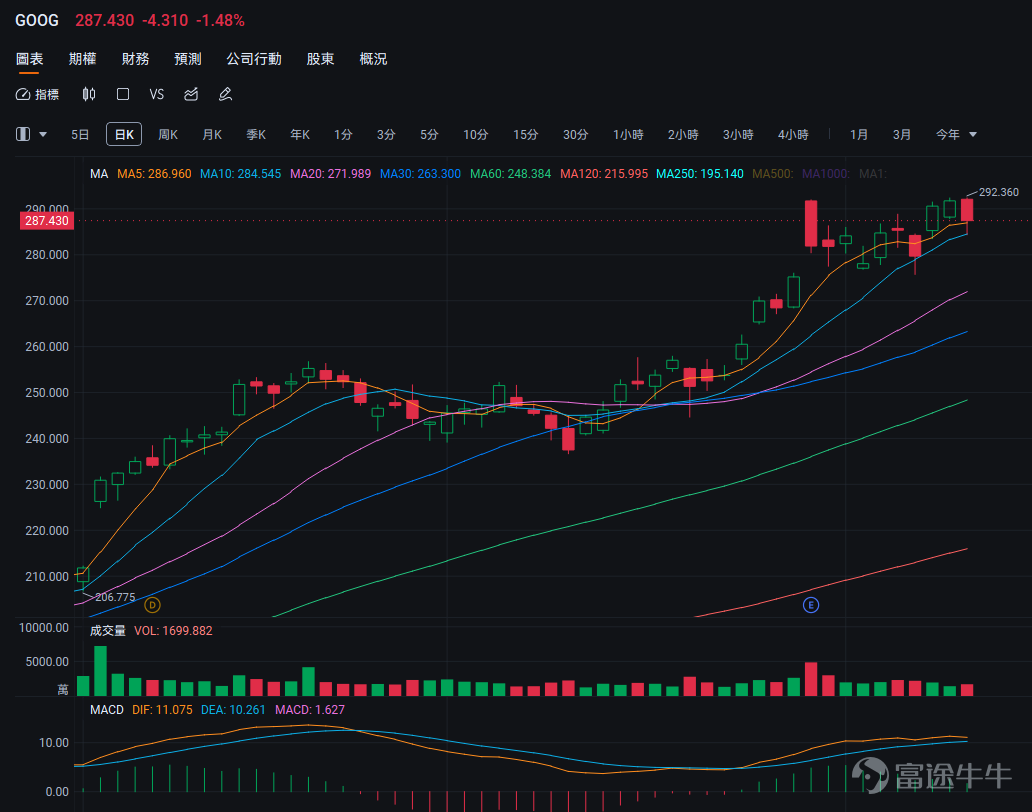The width and height of the screenshot is (1032, 812).
Task: Open the 財務 tab
Action: tap(135, 59)
